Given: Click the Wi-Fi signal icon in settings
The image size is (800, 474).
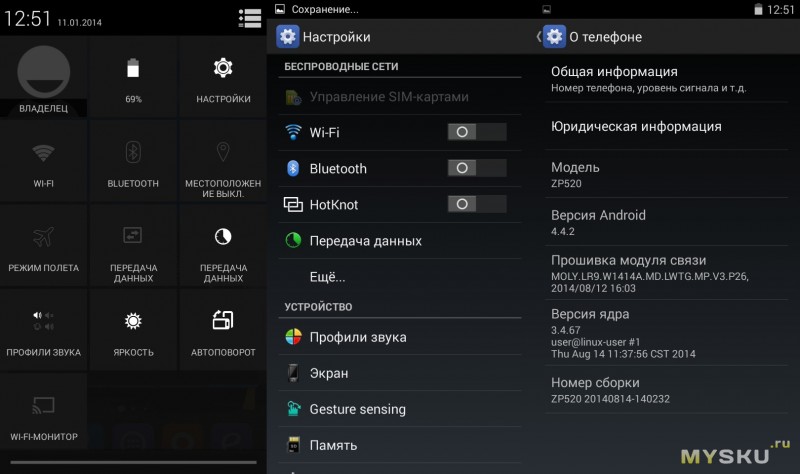Looking at the screenshot, I should point(293,132).
